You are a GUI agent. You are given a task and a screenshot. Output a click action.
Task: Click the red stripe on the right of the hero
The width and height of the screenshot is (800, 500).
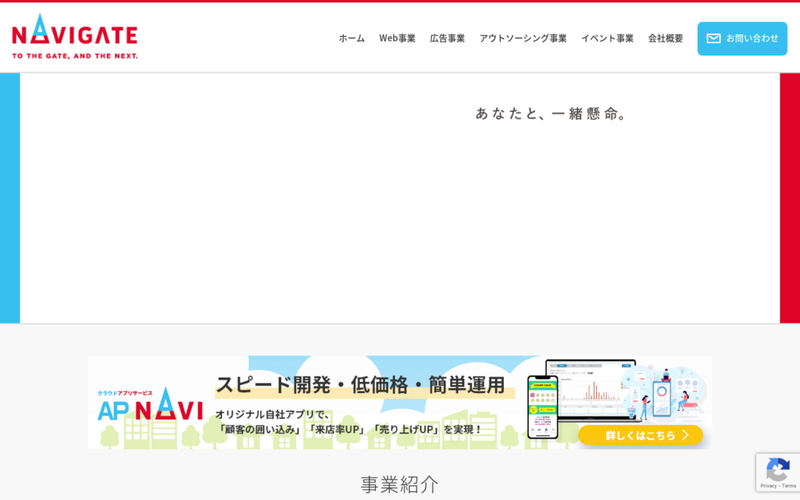(789, 198)
